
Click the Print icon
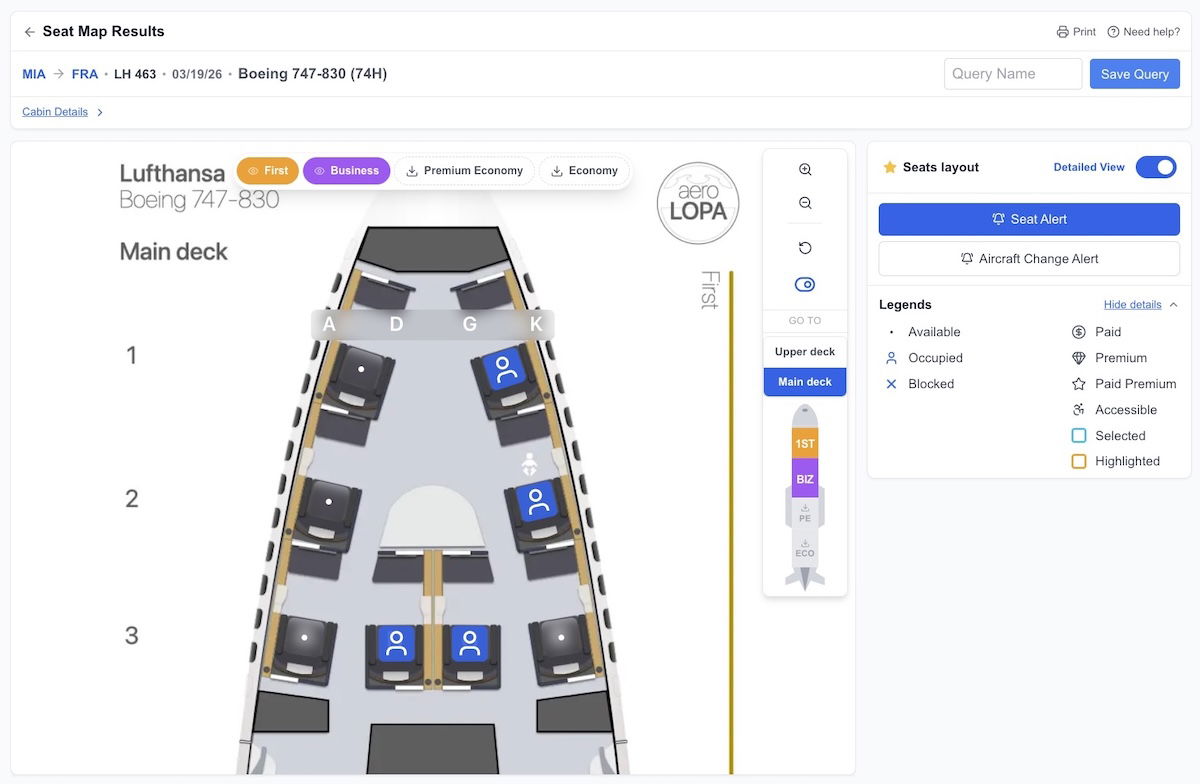[1063, 32]
